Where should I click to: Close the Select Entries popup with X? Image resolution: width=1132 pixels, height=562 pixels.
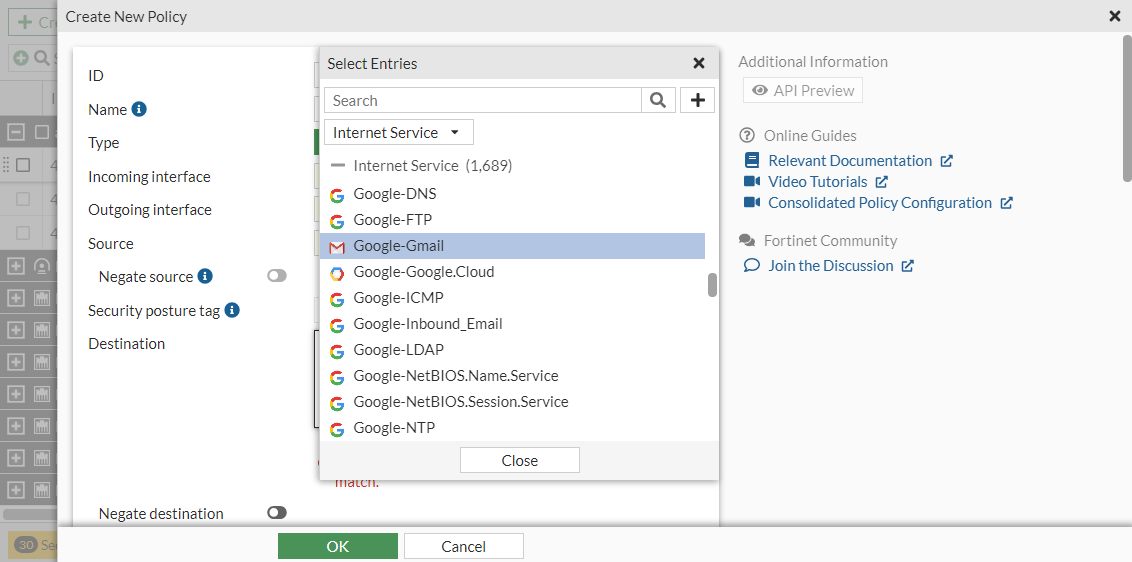coord(699,63)
